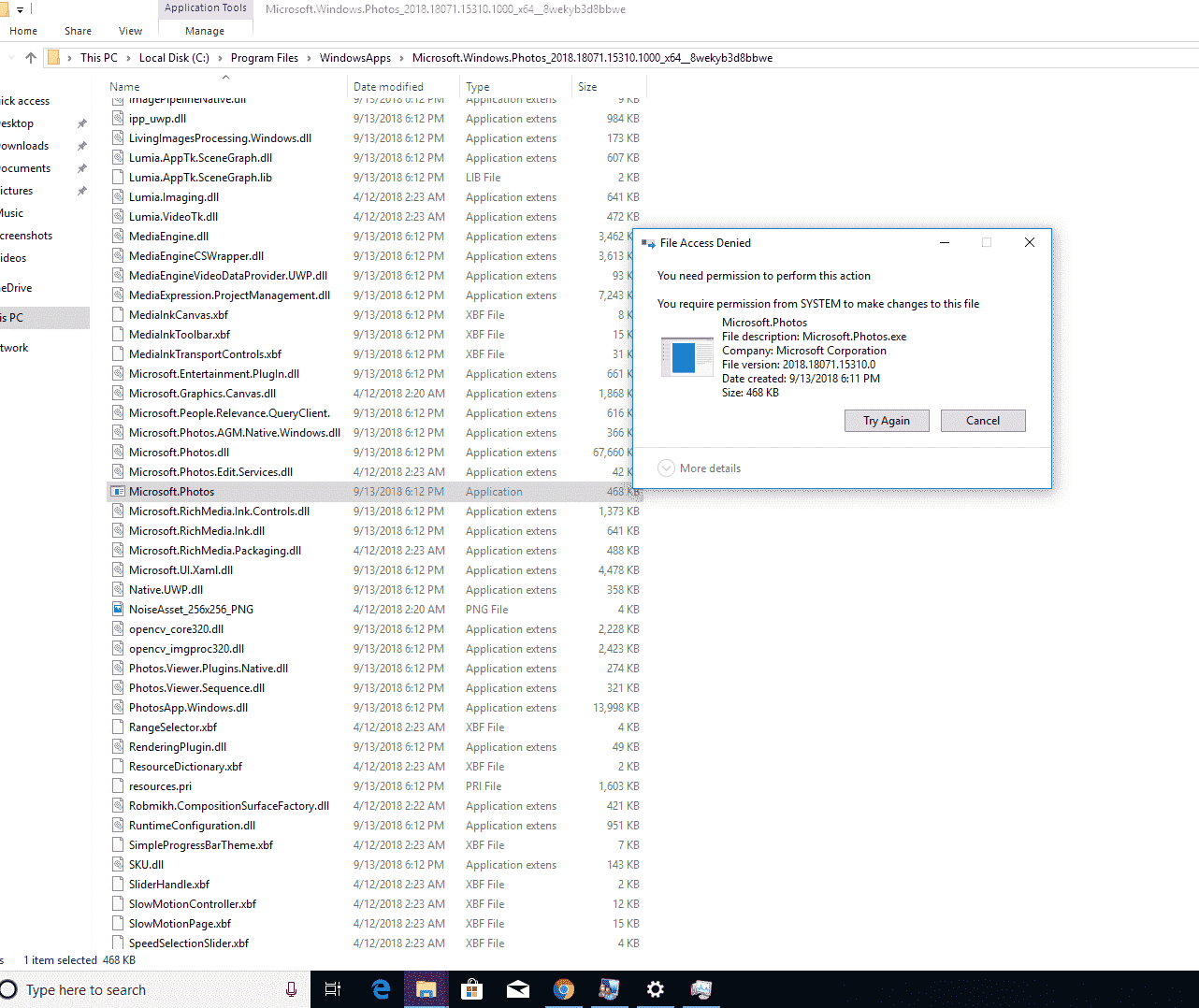This screenshot has width=1199, height=1008.
Task: Select the Application Tools contextual tab
Action: [206, 8]
